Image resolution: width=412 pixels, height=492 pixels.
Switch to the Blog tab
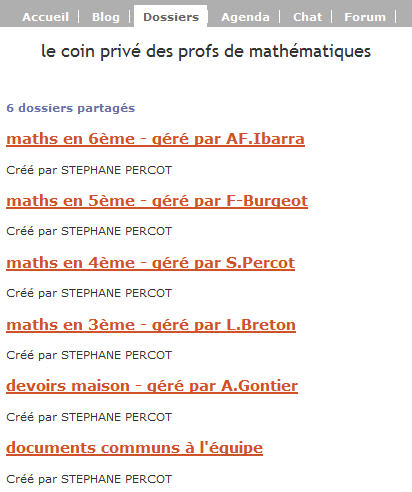click(106, 17)
